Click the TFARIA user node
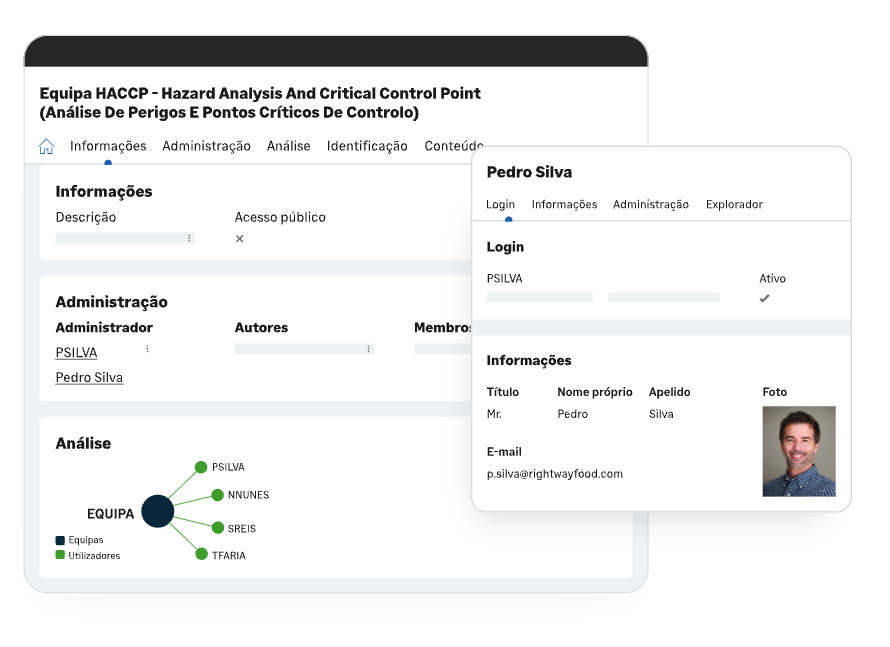Viewport: 890px width, 647px height. click(201, 554)
